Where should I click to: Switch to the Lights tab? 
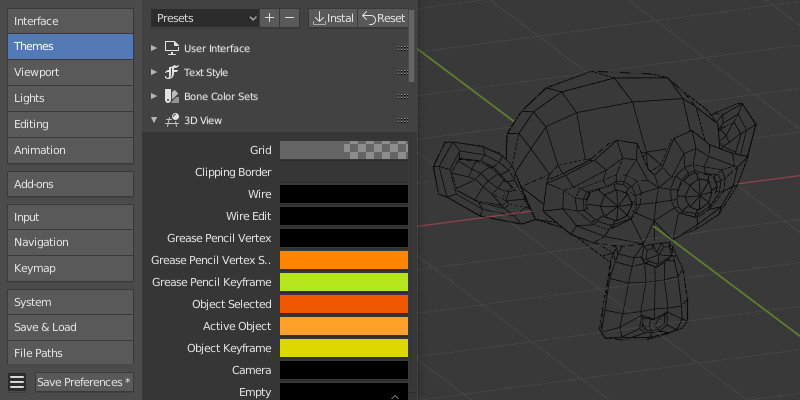[70, 98]
